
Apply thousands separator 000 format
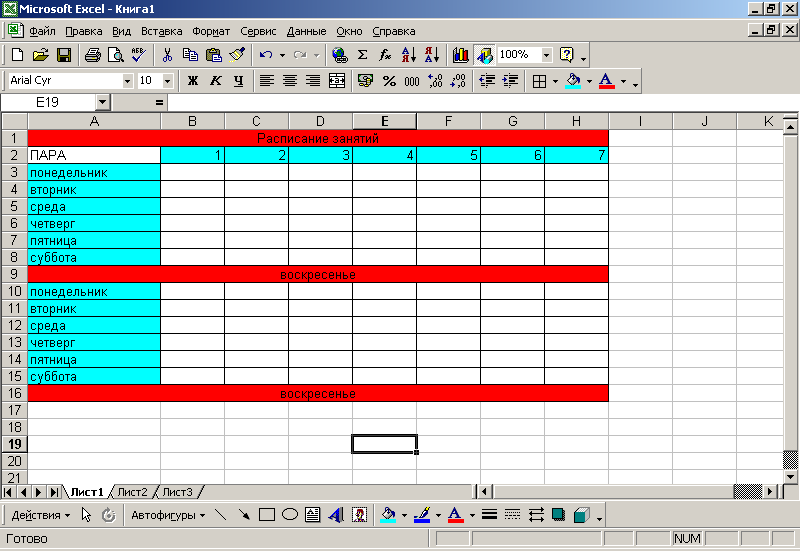tap(412, 81)
